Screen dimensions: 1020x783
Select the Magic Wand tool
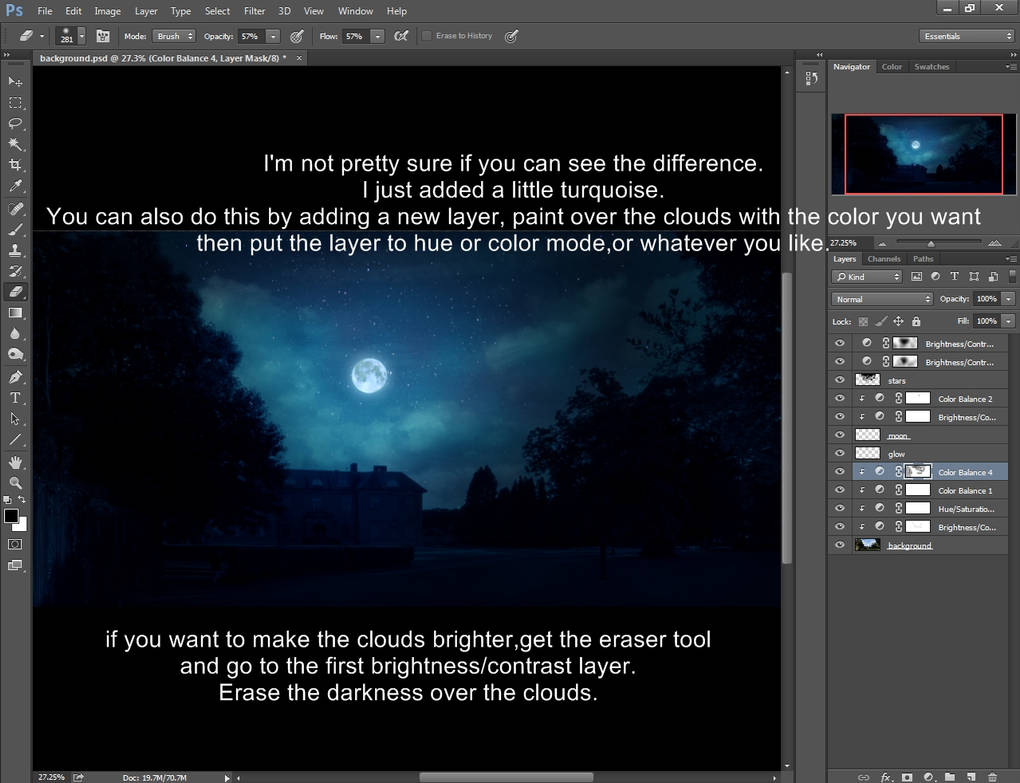coord(15,144)
